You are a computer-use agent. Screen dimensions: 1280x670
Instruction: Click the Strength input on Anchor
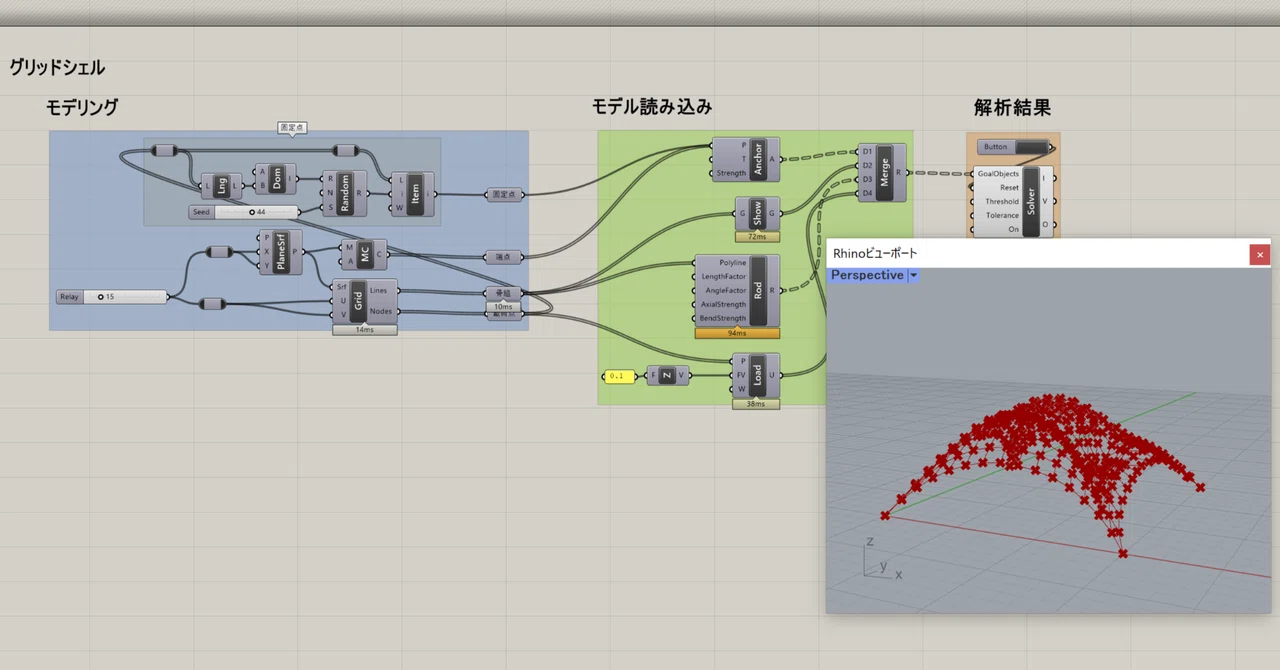point(731,174)
